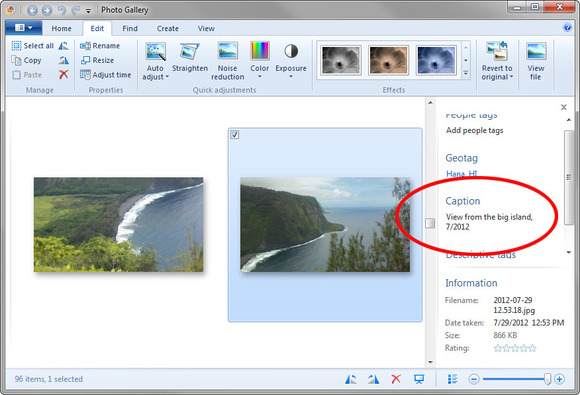Rotate left from the status bar
580x395 pixels.
351,379
